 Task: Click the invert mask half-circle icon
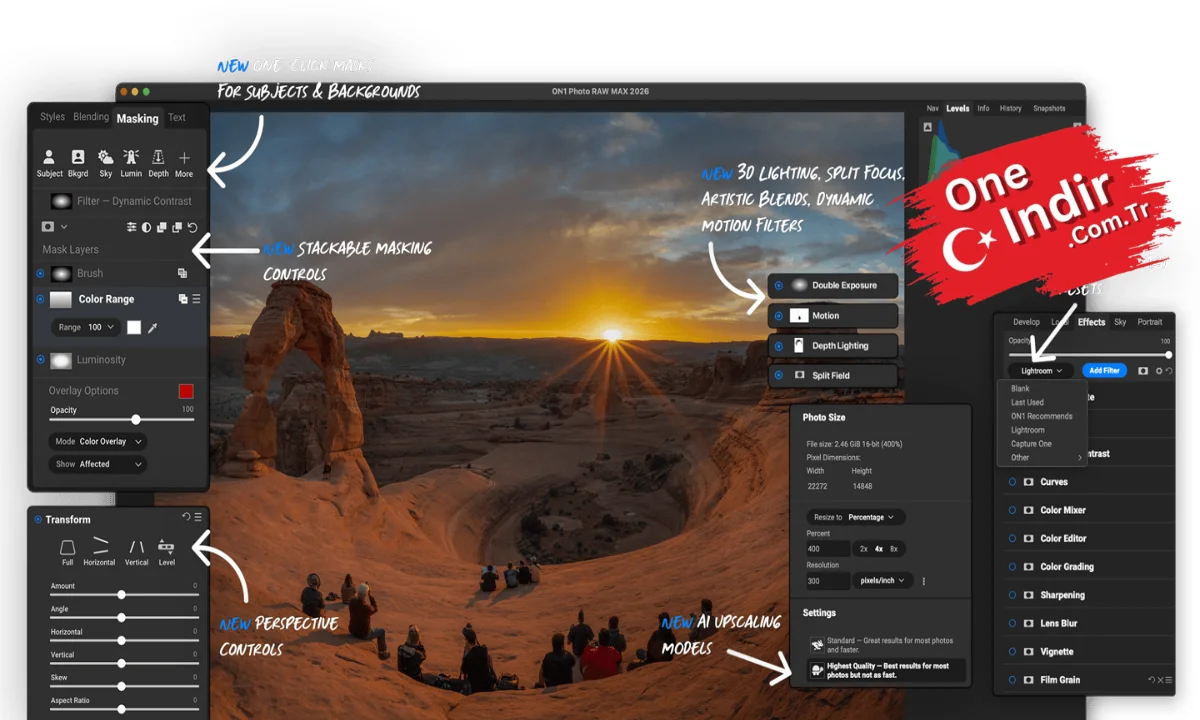[x=147, y=227]
